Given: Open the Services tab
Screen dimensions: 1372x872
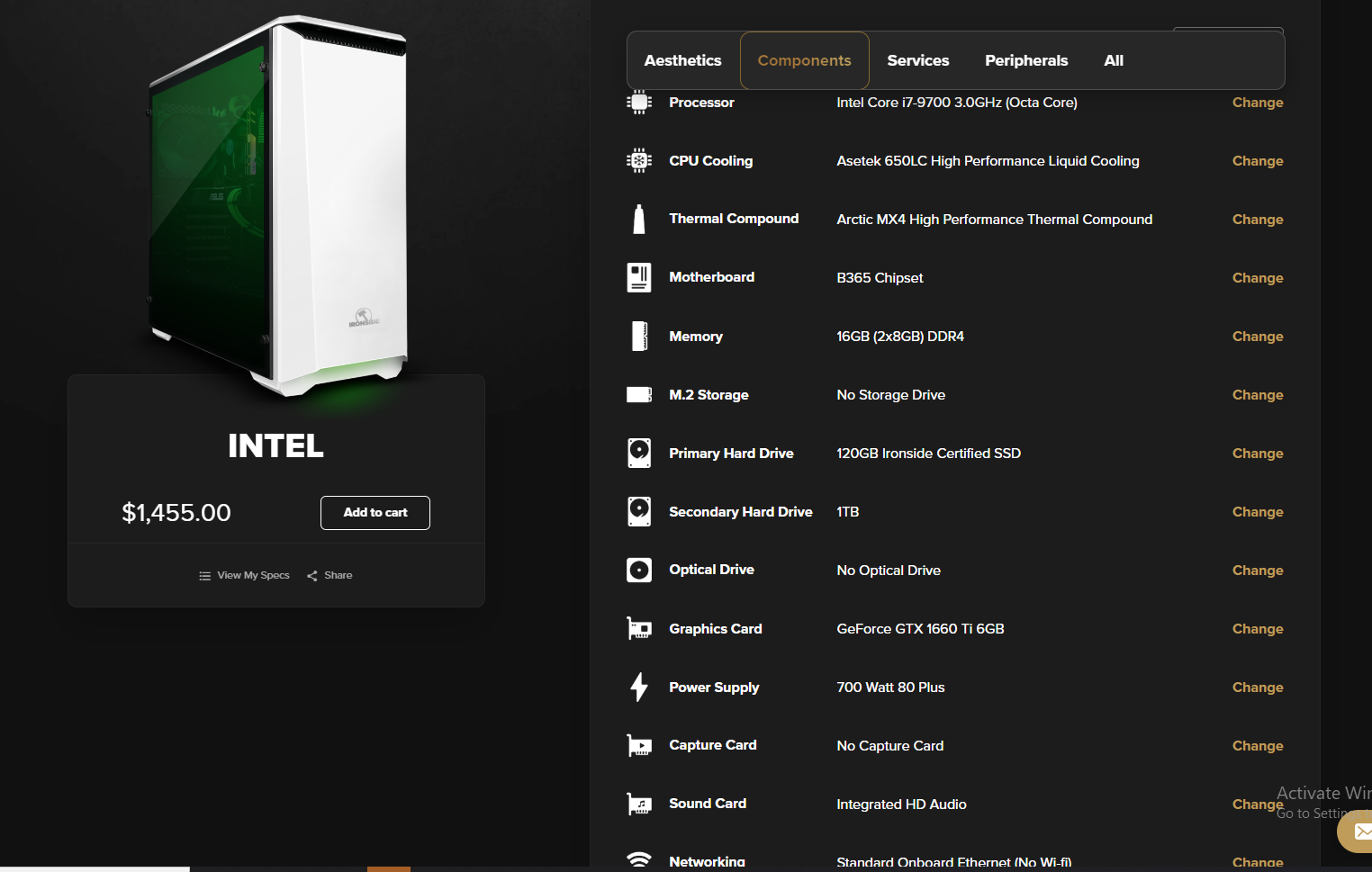Looking at the screenshot, I should [x=918, y=60].
